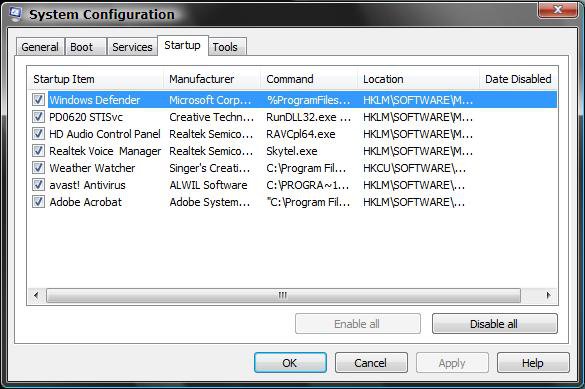The image size is (585, 389).
Task: Click the C:\PROGRA~1... command cell
Action: [x=308, y=185]
